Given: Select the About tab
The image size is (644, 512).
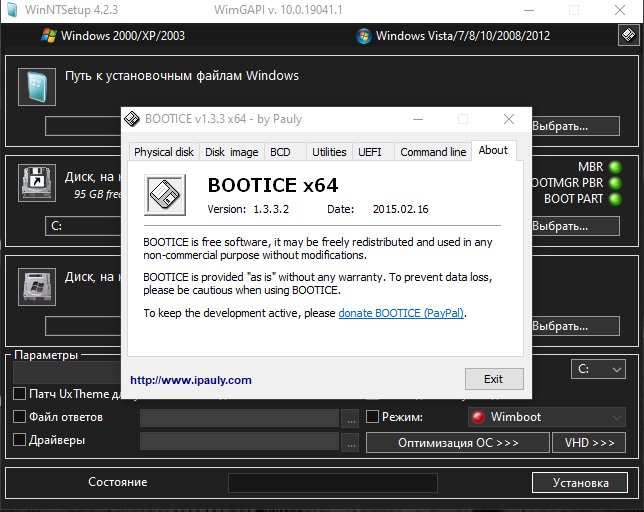Looking at the screenshot, I should coord(493,150).
